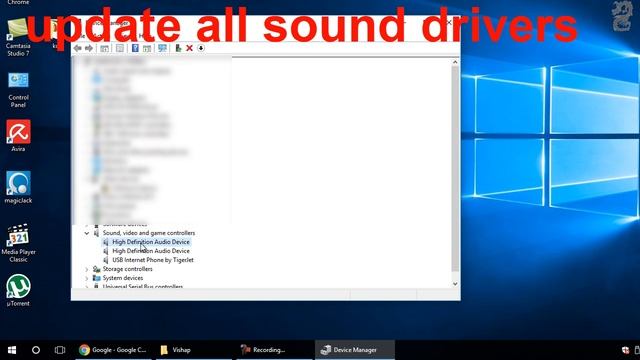
Task: Click the Scan for hardware changes monitor icon
Action: tap(162, 48)
